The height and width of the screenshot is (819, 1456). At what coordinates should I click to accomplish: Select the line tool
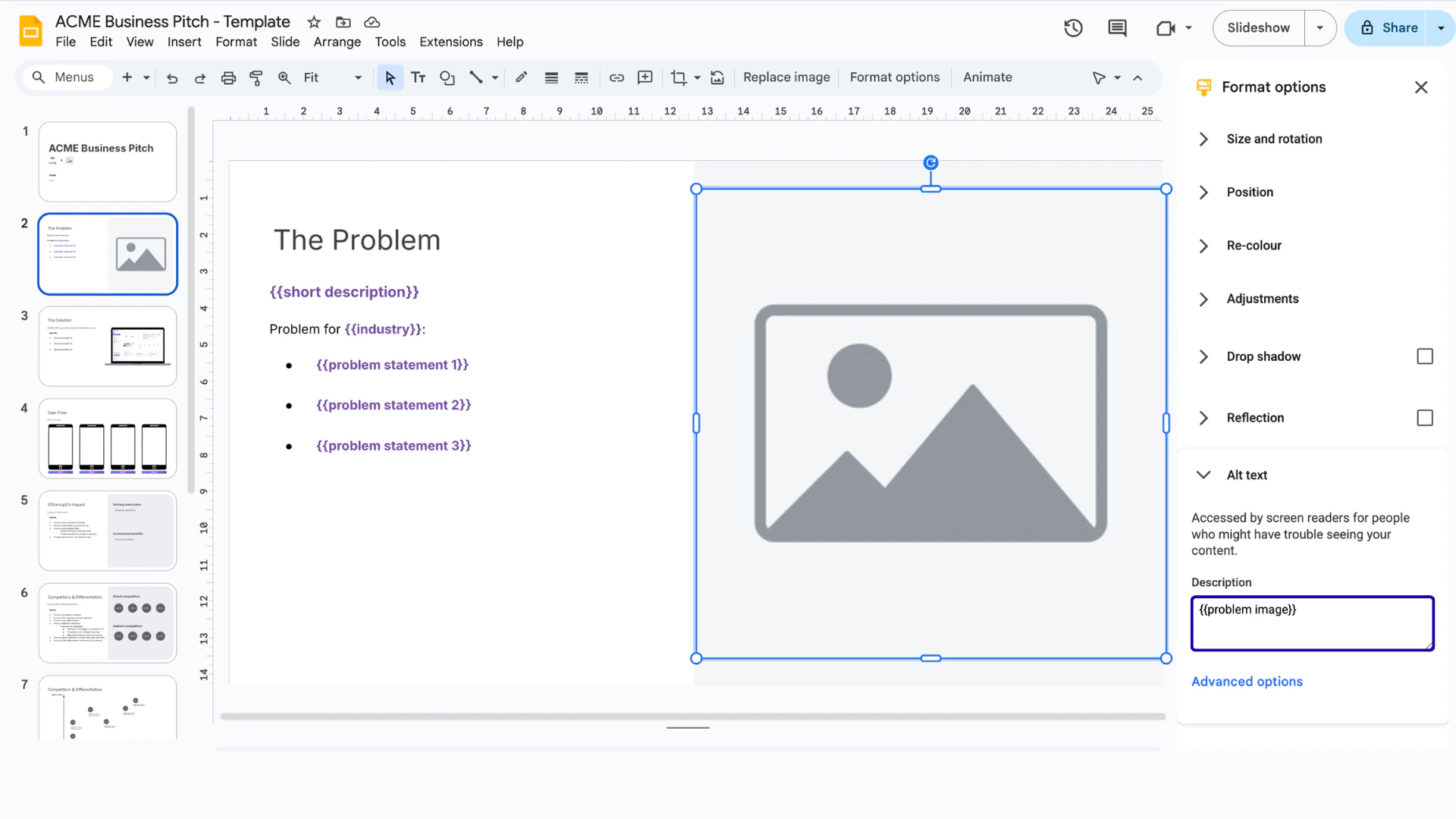pyautogui.click(x=477, y=77)
